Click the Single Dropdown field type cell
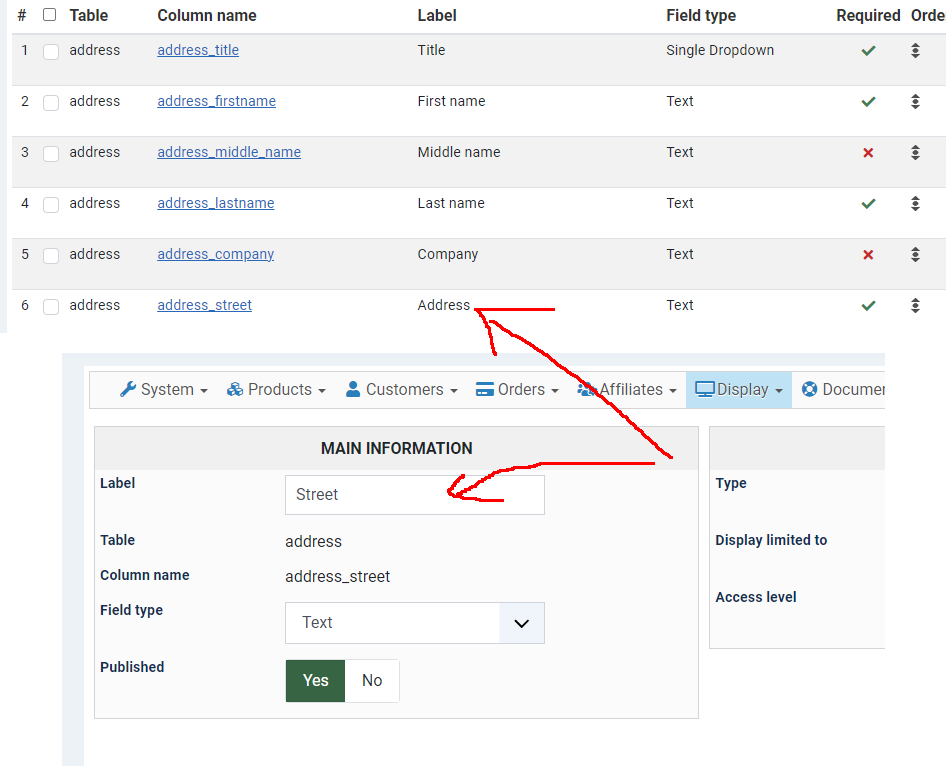The height and width of the screenshot is (778, 946). [x=720, y=50]
